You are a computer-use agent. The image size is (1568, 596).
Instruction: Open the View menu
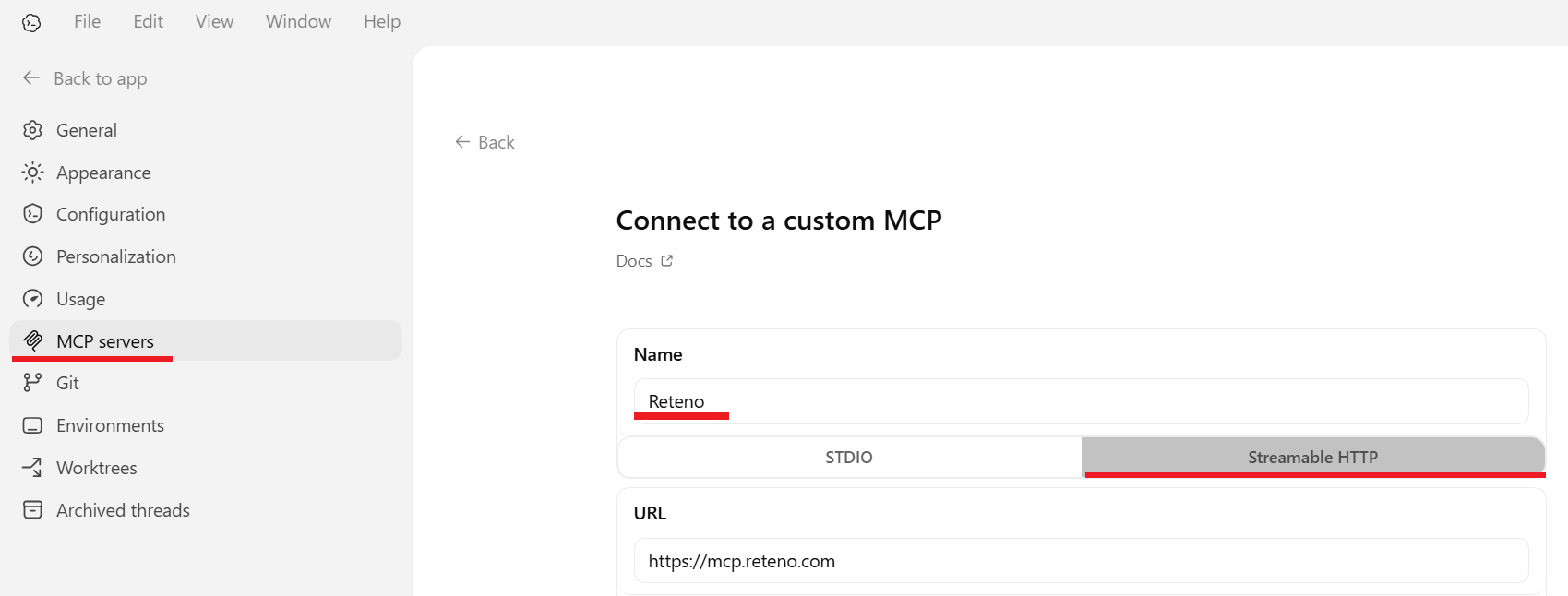(x=214, y=21)
